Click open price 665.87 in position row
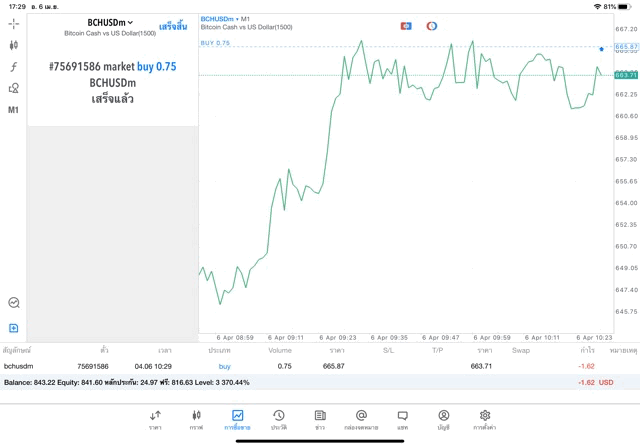This screenshot has width=640, height=447. 333,366
